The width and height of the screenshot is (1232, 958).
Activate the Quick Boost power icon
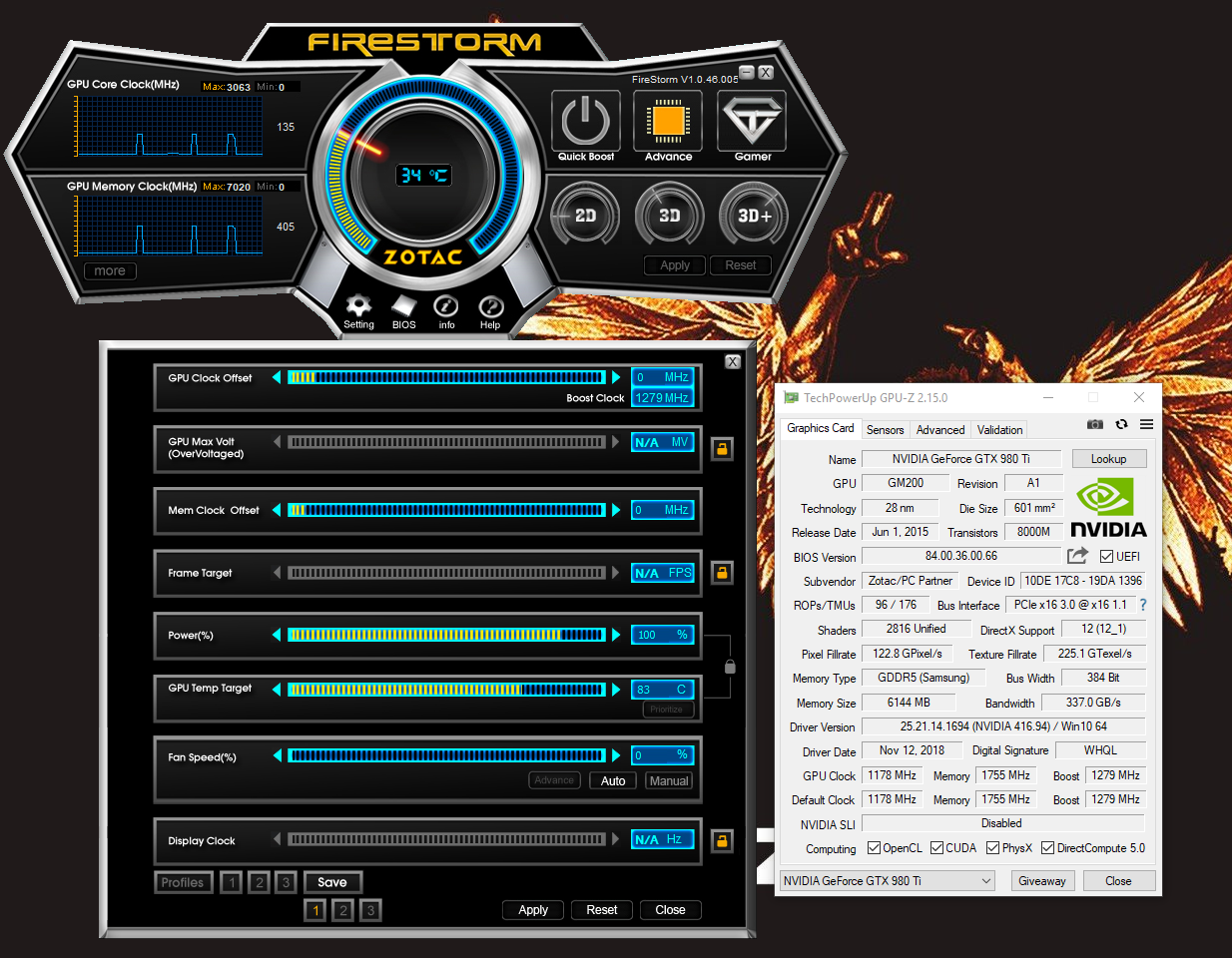tap(586, 121)
